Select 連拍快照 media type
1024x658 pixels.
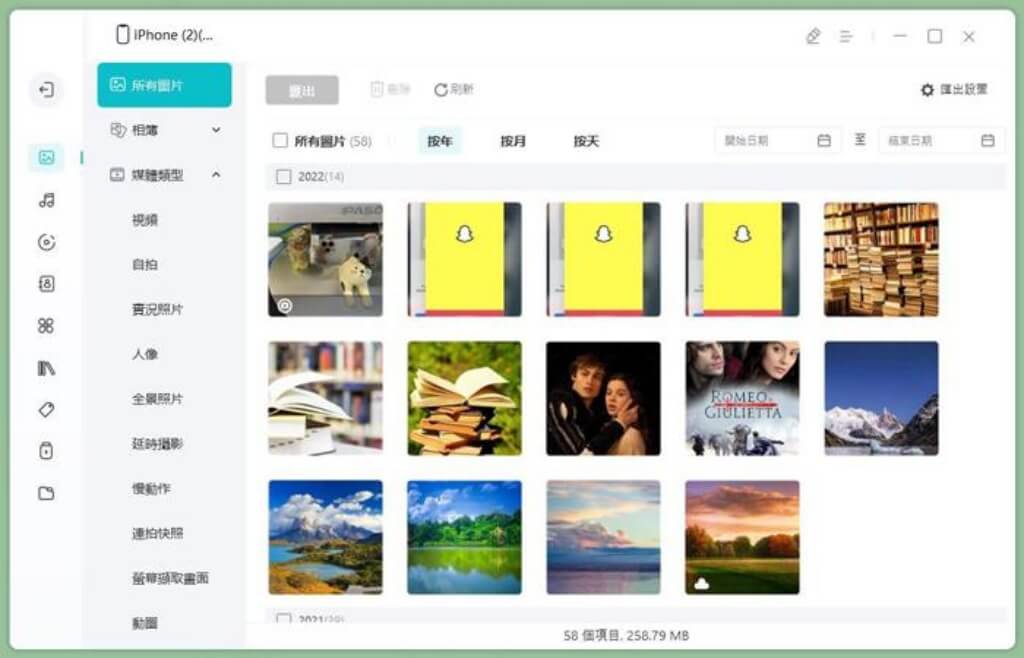click(x=157, y=533)
